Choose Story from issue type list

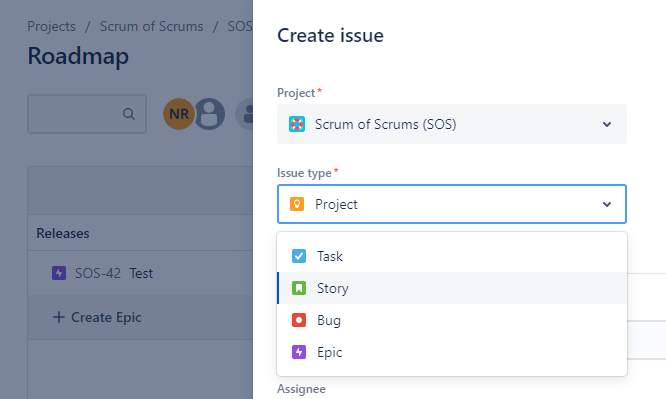pyautogui.click(x=452, y=288)
